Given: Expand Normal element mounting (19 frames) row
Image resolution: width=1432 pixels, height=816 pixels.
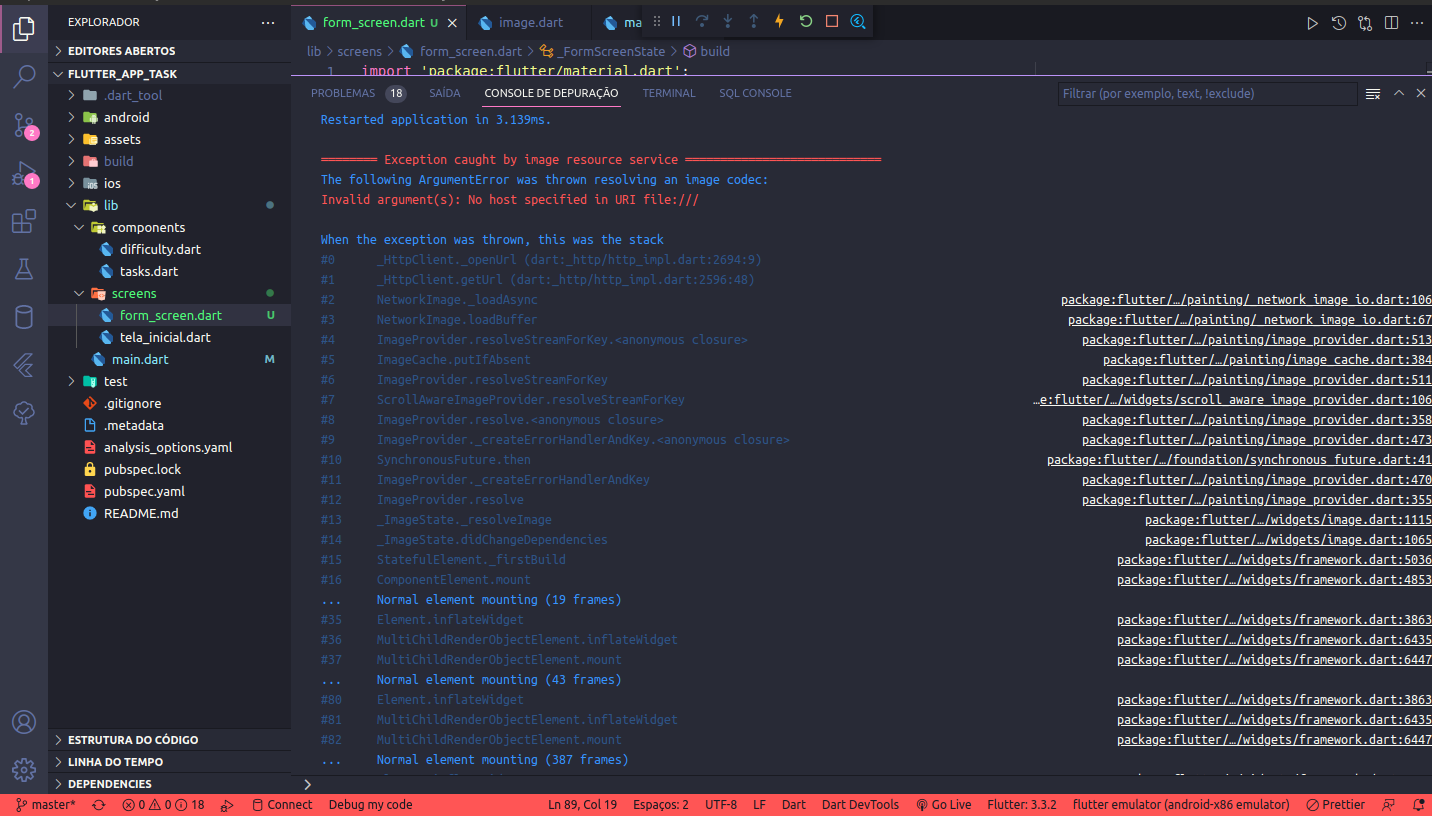Looking at the screenshot, I should [499, 600].
